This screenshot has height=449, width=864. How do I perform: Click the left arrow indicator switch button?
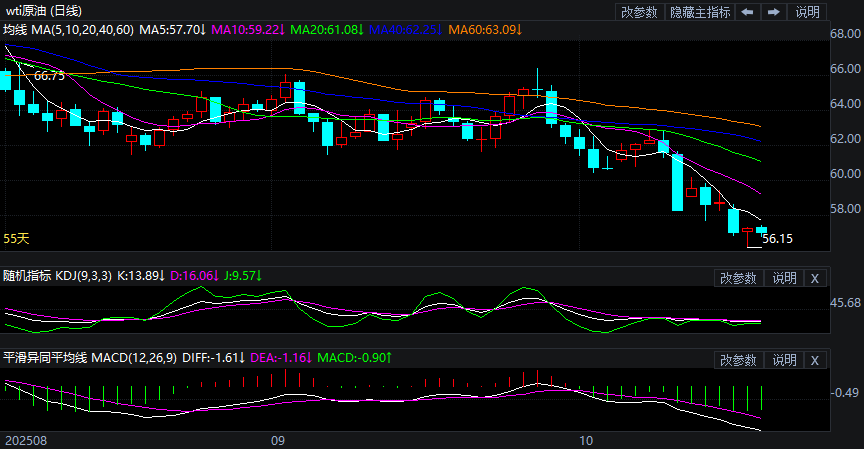pyautogui.click(x=748, y=12)
